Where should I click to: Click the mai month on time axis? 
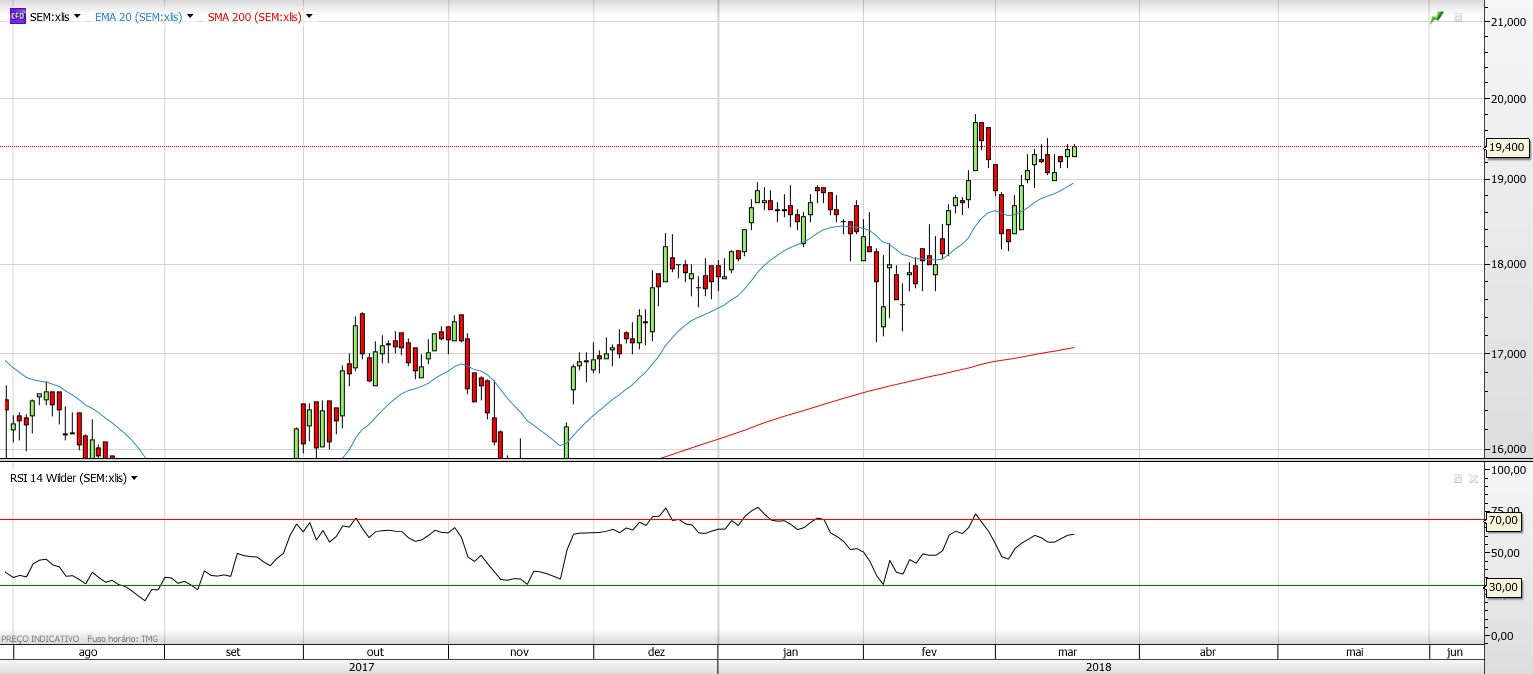click(1354, 652)
